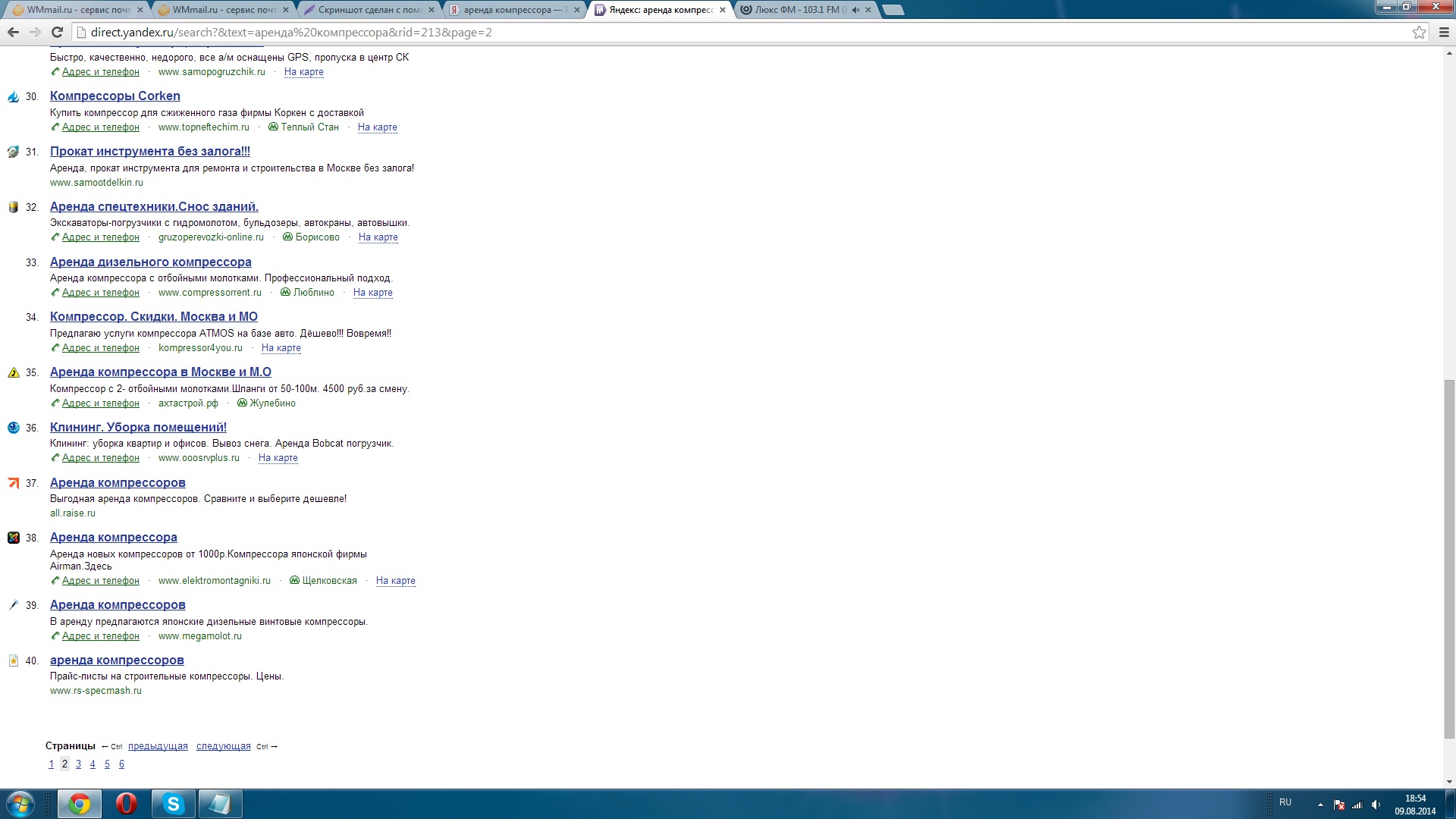Open result 39 Аренда компрессоров link
1456x819 pixels.
(118, 604)
